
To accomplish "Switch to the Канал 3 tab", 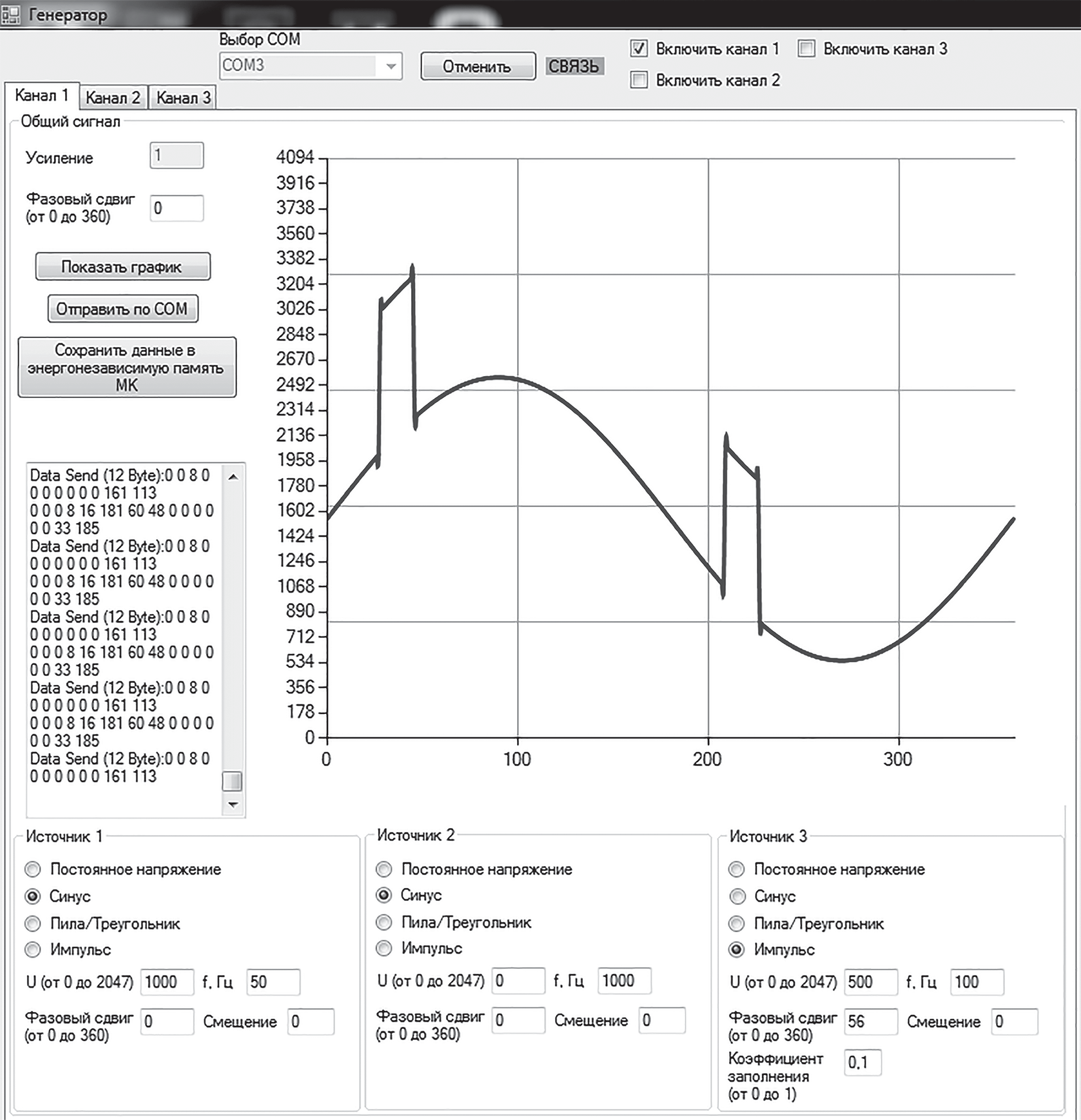I will (183, 98).
